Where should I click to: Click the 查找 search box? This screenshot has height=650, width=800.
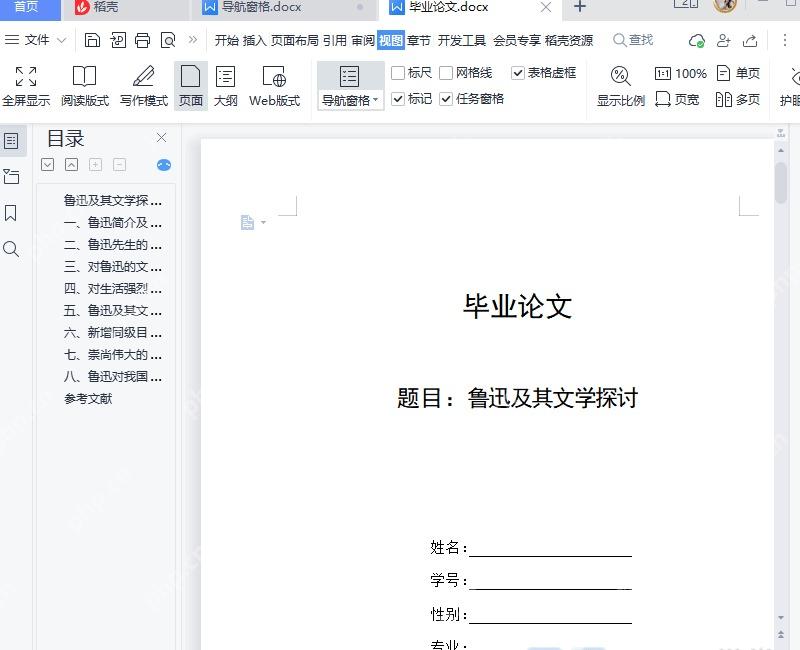(x=633, y=40)
